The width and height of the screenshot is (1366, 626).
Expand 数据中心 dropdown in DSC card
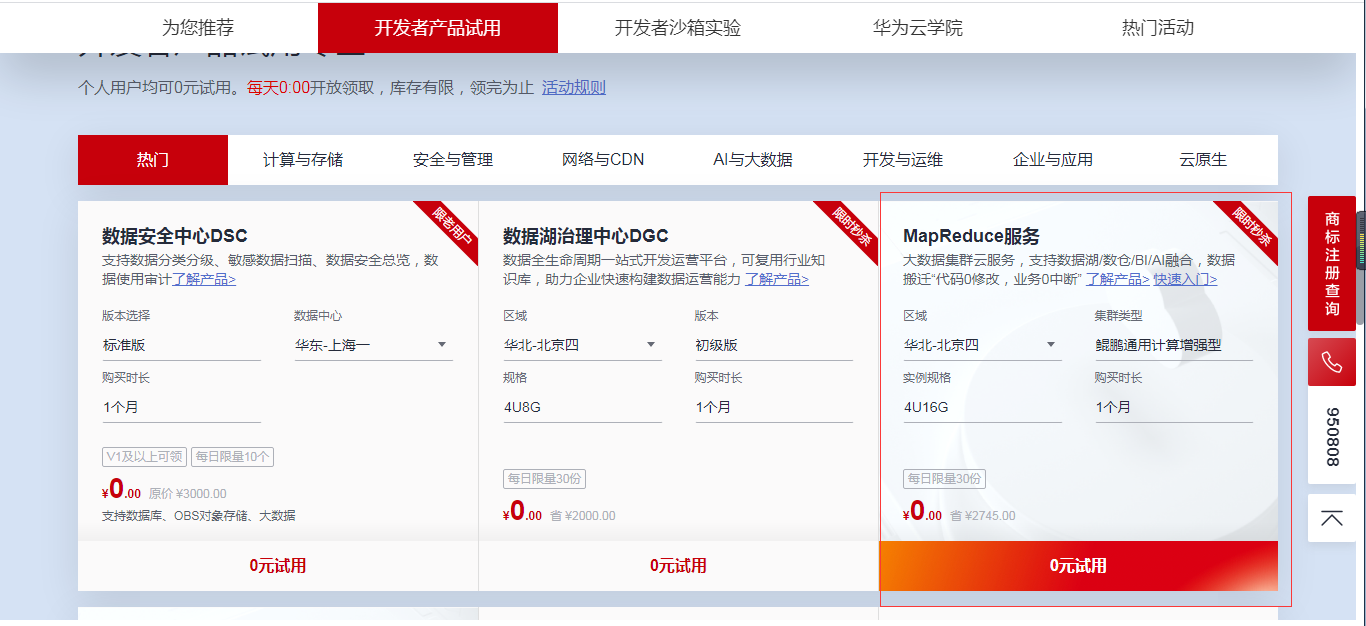pyautogui.click(x=373, y=345)
